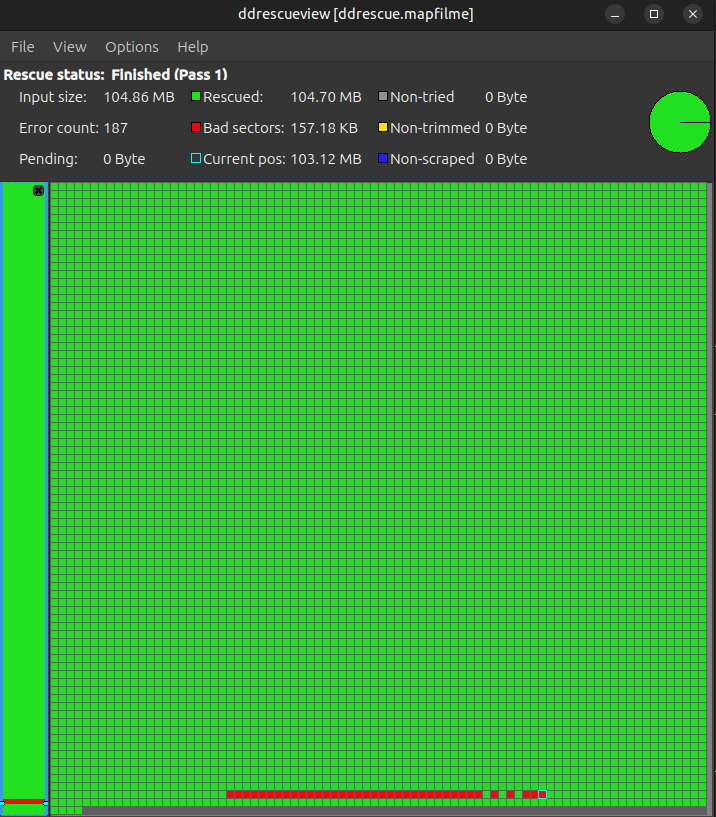Click the cyan Current pos legend square
Image resolution: width=716 pixels, height=817 pixels.
(196, 159)
